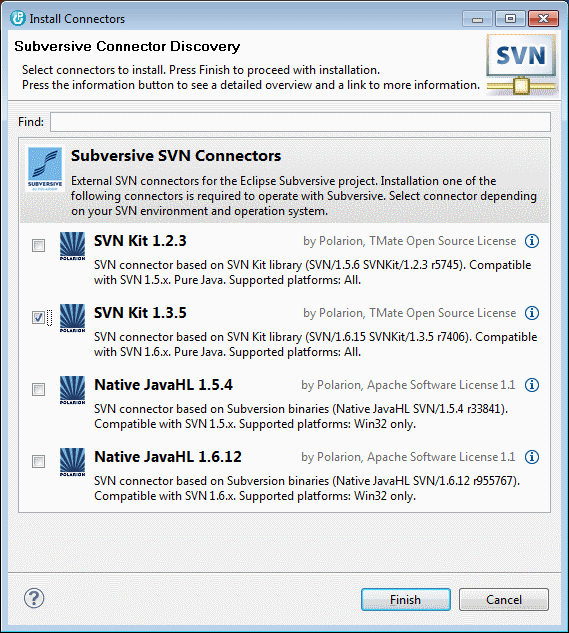Click the Subversive SVN Connectors heading
Screen dimensions: 569x633
pos(176,156)
